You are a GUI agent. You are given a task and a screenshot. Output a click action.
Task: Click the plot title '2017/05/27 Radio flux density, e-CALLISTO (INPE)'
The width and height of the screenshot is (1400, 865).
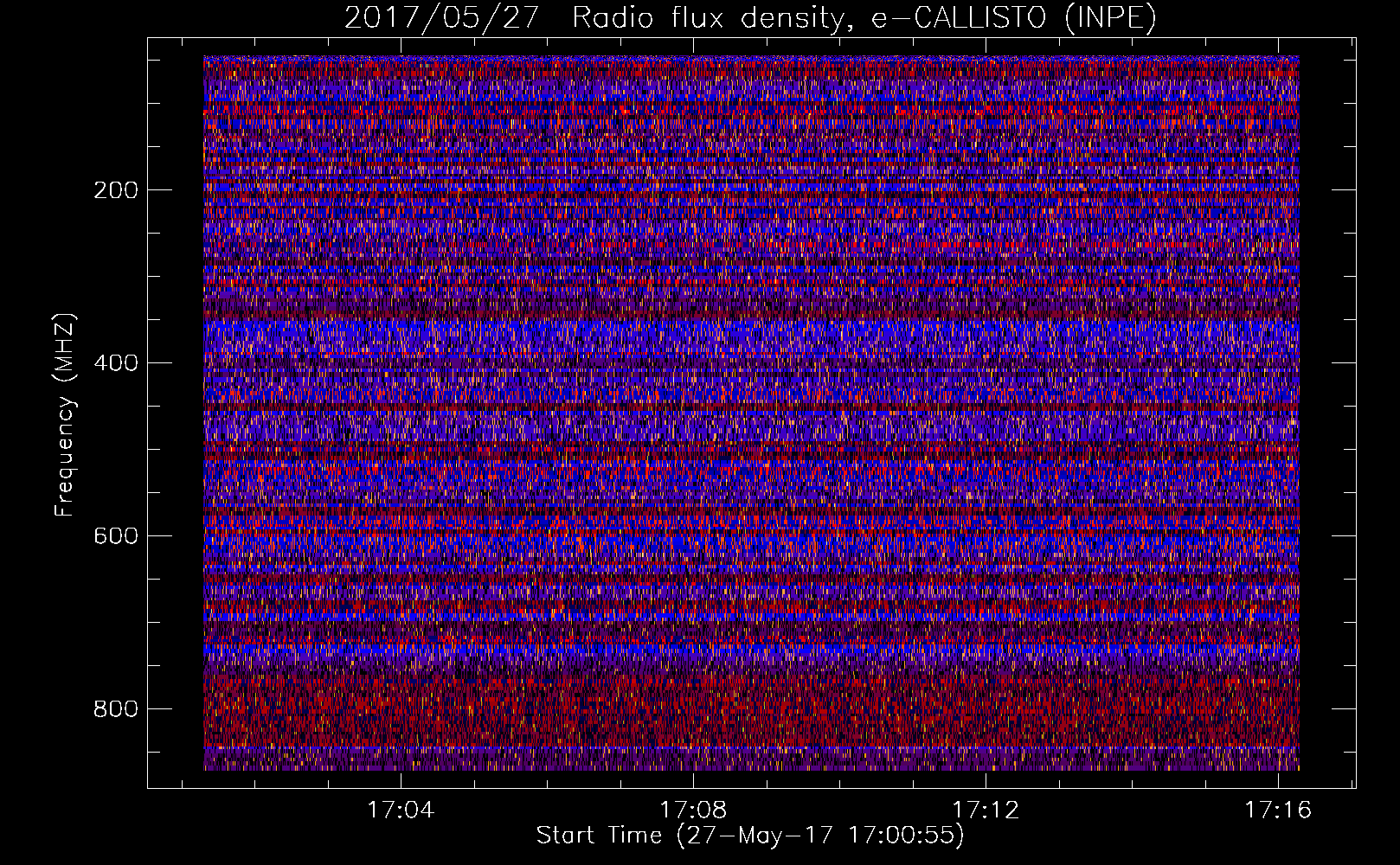click(x=750, y=17)
